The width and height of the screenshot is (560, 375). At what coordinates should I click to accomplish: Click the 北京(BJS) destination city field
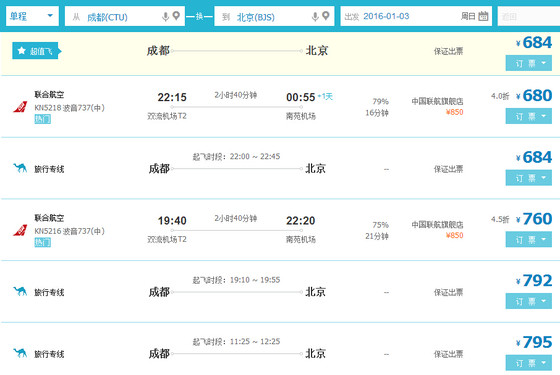tap(274, 16)
